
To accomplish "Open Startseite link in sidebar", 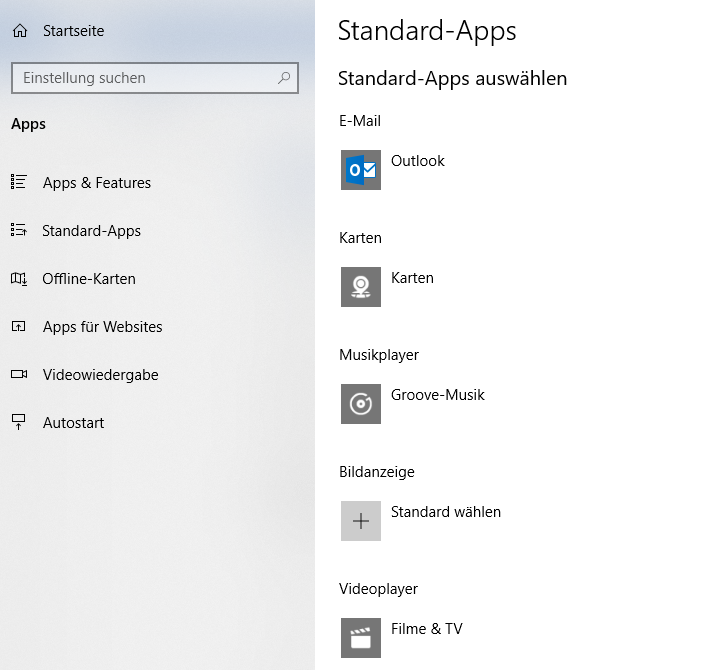I will click(73, 31).
